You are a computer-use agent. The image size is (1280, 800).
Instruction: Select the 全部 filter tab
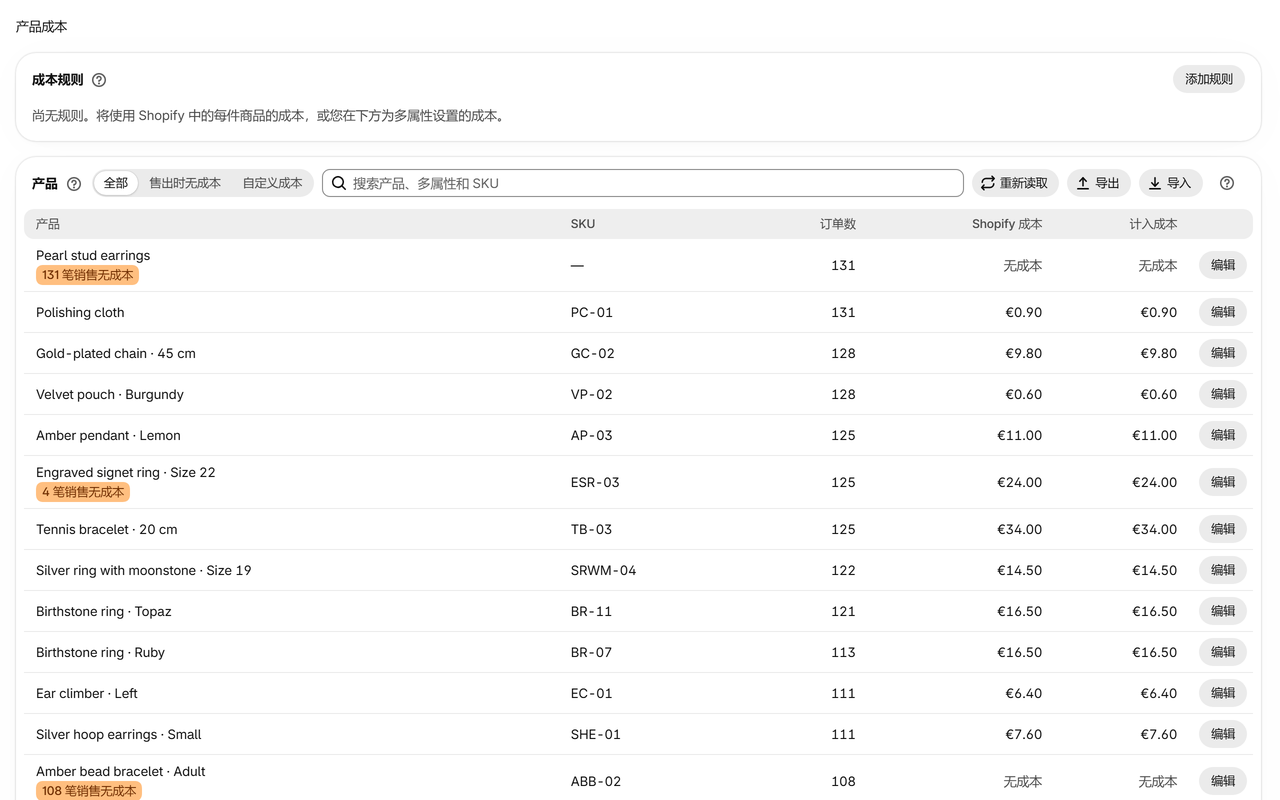(x=116, y=183)
